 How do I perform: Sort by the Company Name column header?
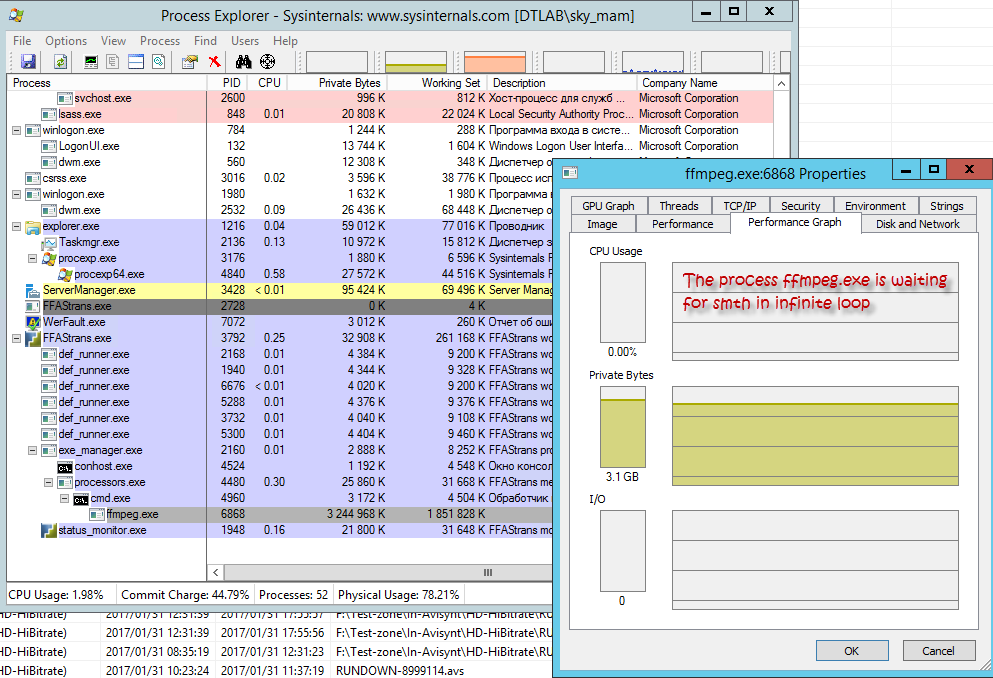705,83
